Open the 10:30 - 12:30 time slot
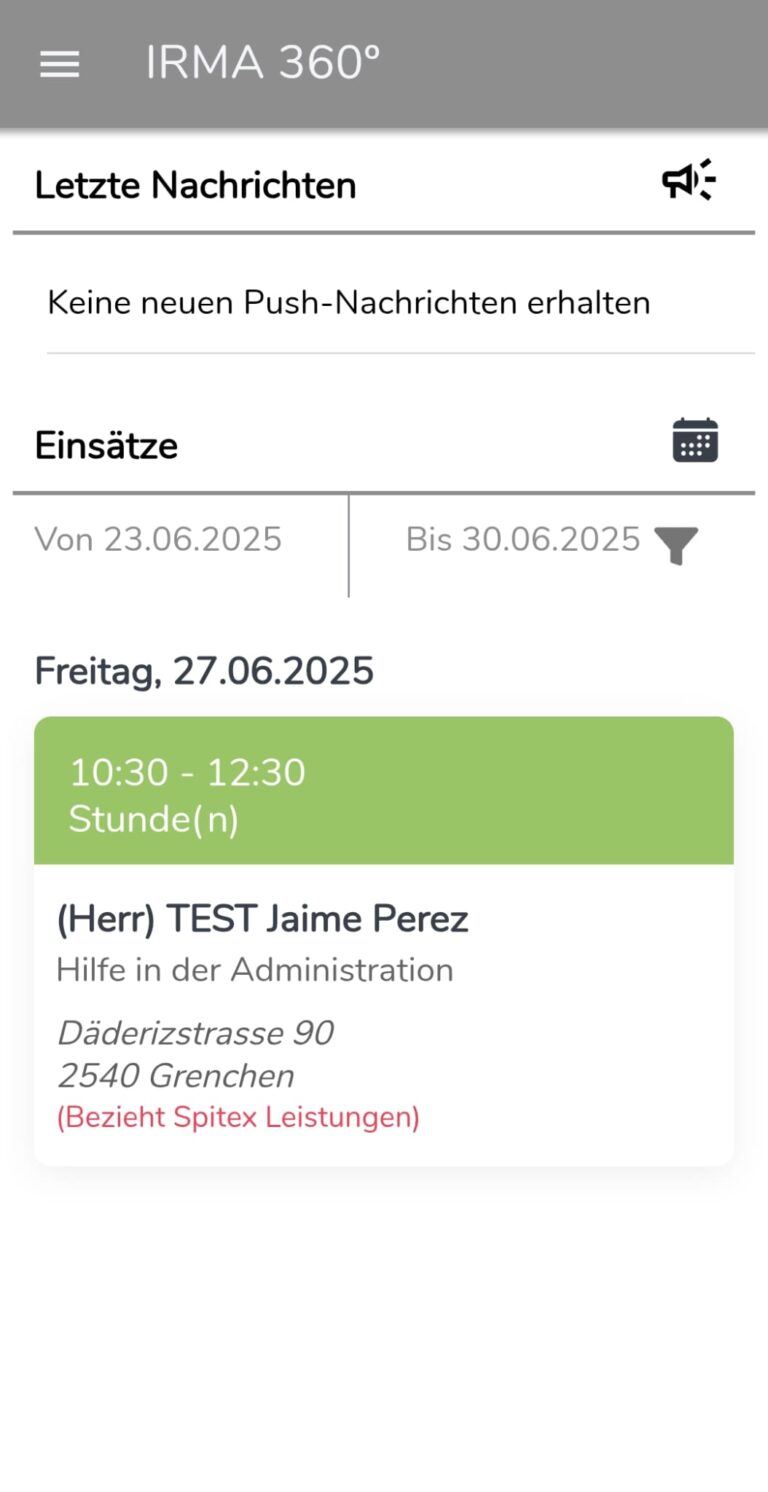The width and height of the screenshot is (768, 1492). point(187,773)
